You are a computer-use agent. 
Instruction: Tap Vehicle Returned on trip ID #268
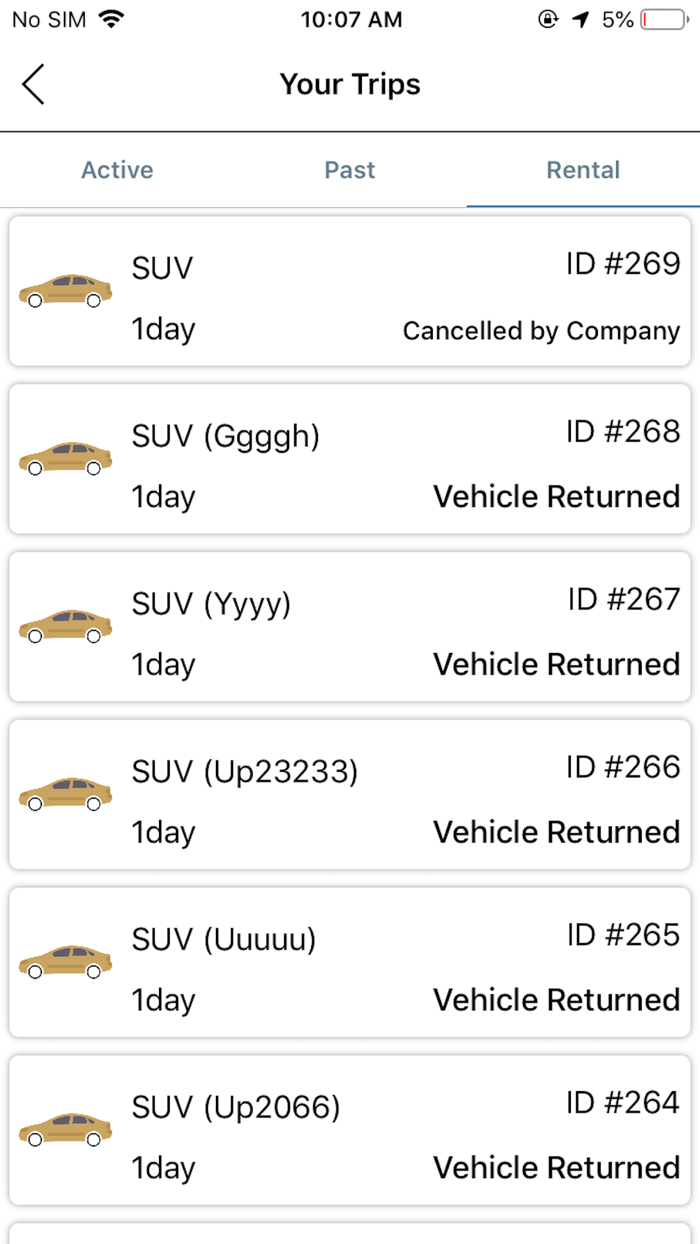(555, 497)
